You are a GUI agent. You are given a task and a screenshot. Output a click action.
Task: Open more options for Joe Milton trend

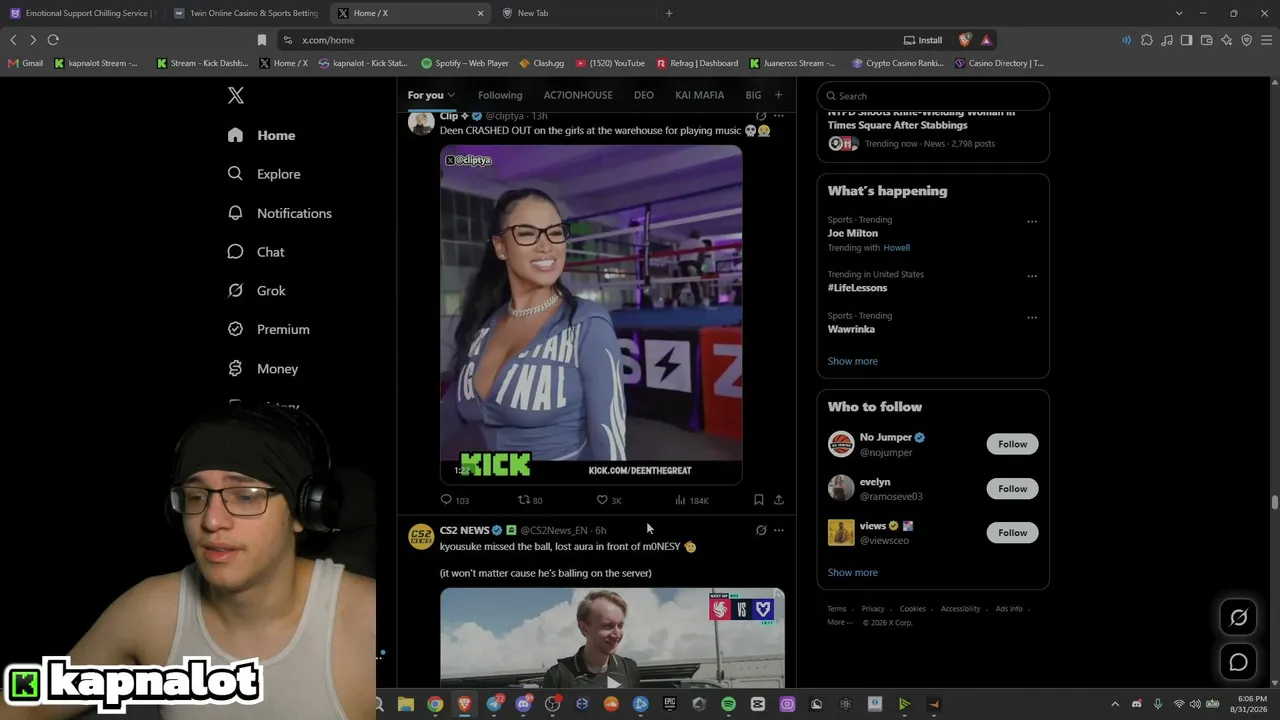1032,222
